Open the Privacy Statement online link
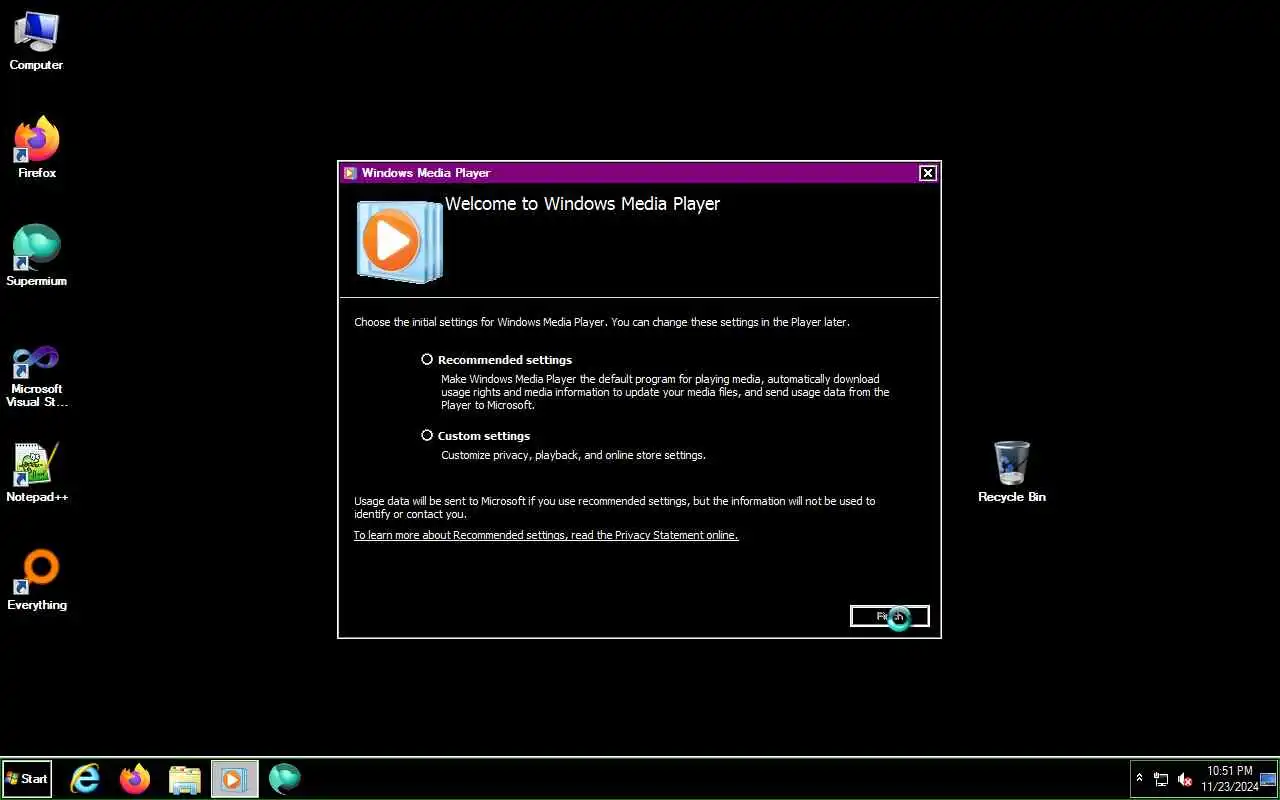The width and height of the screenshot is (1280, 800). (x=546, y=535)
